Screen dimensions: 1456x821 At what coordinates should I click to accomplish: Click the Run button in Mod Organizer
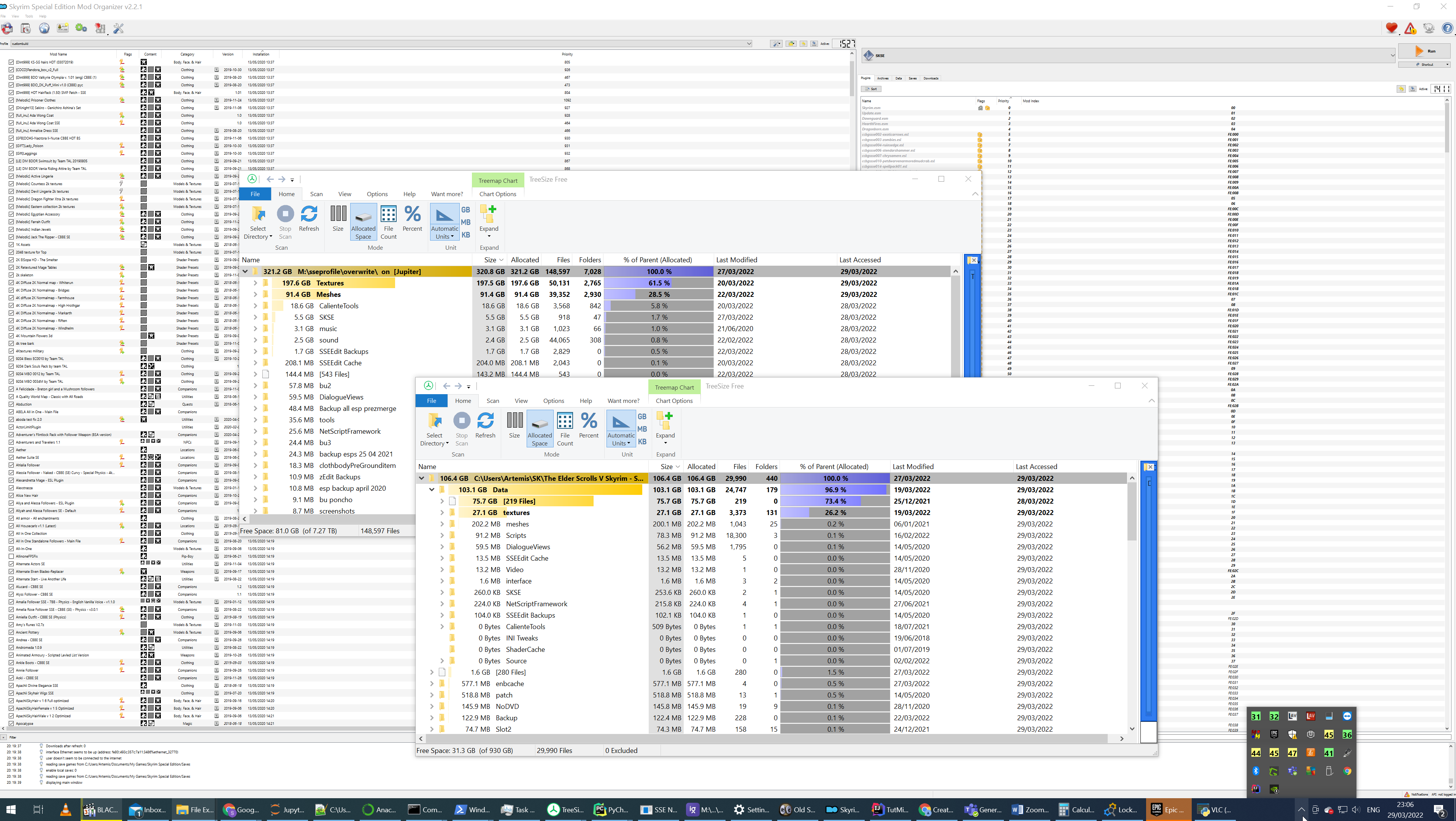pyautogui.click(x=1424, y=51)
